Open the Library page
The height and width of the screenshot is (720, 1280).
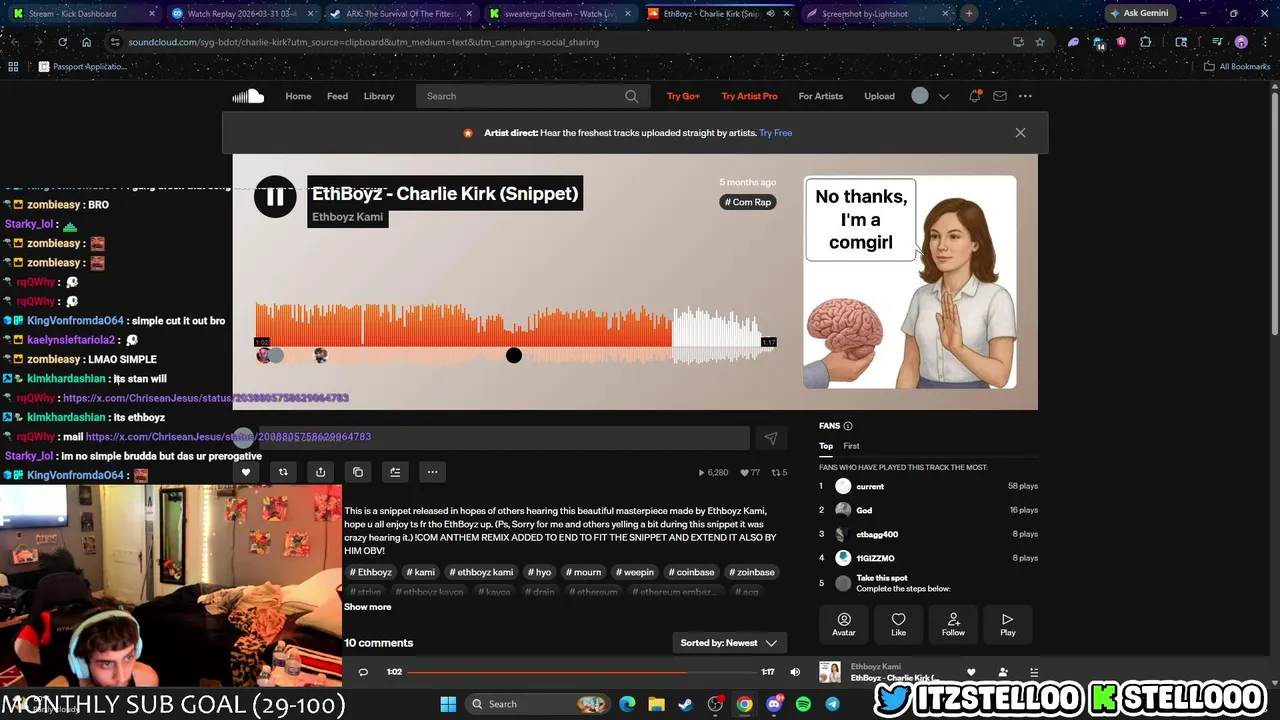click(379, 96)
